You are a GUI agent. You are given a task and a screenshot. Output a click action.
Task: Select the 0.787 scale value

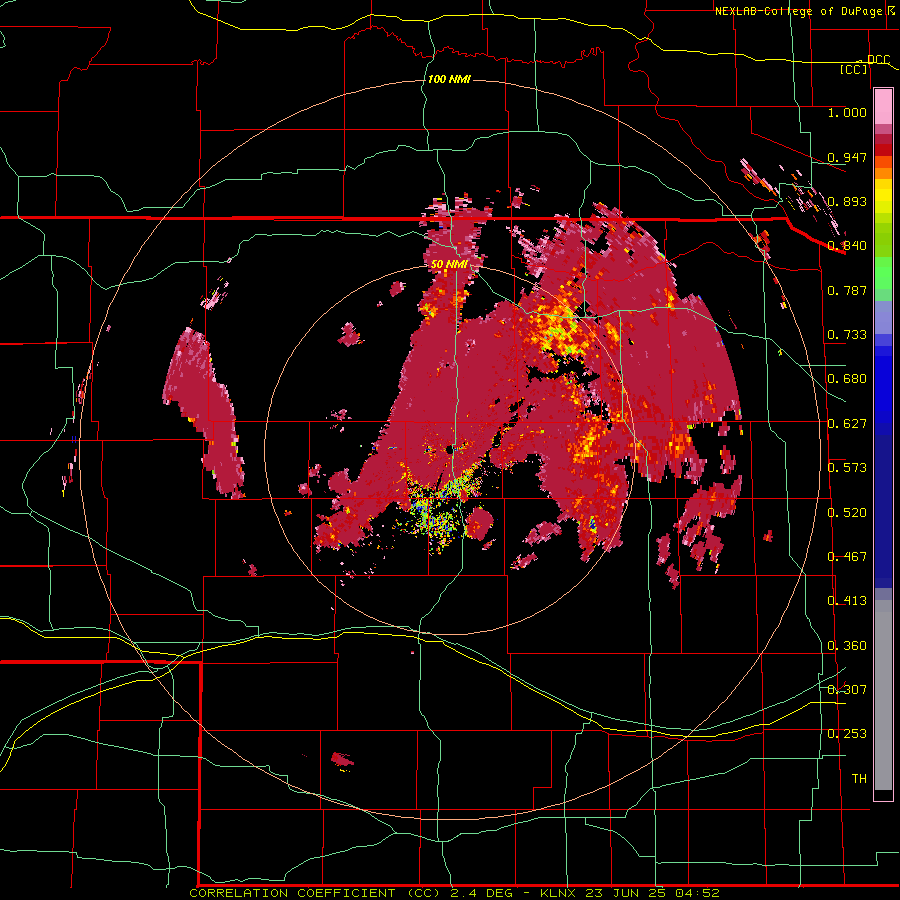pos(847,290)
